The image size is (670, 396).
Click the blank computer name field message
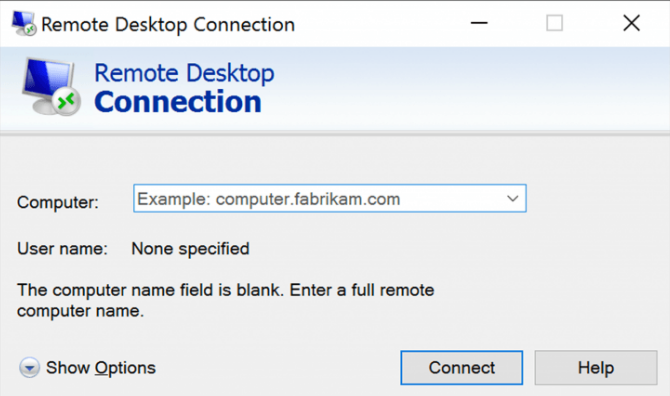226,300
